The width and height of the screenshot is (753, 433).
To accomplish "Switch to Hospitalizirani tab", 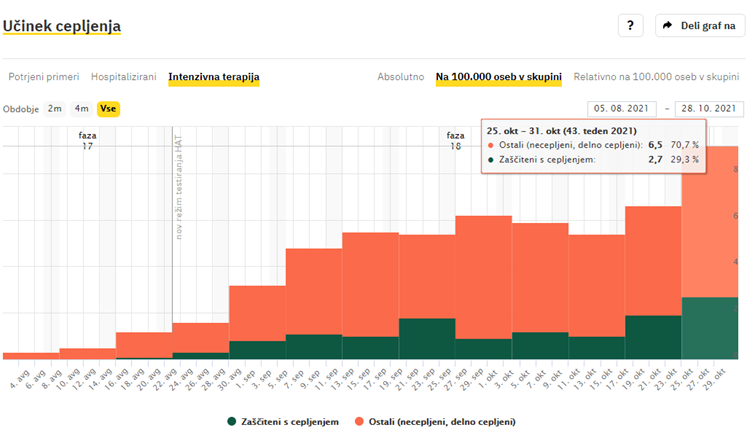I will (x=124, y=77).
